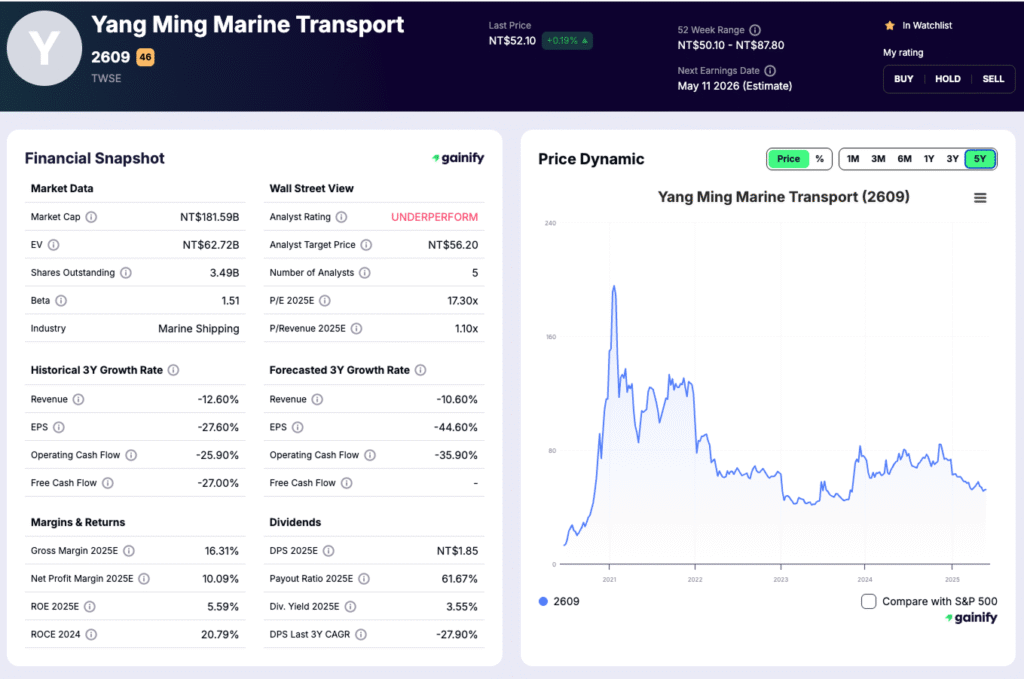Switch chart to percentage view
Image resolution: width=1024 pixels, height=679 pixels.
point(818,158)
